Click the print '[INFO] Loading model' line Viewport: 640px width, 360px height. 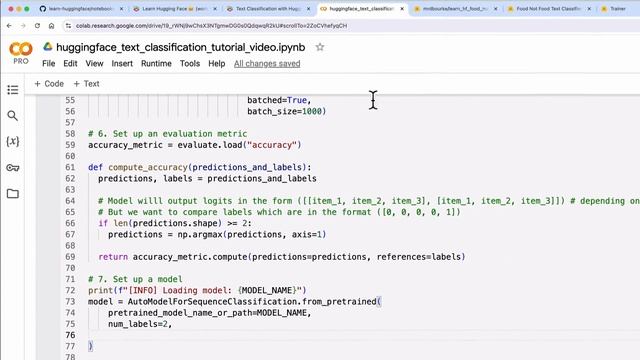coord(197,290)
